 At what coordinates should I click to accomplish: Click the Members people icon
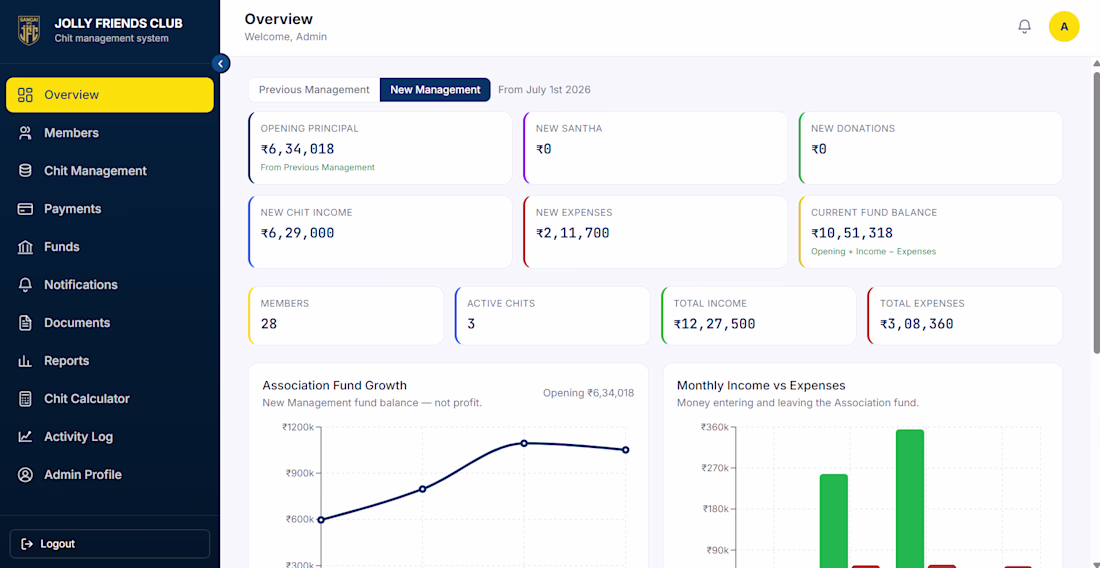[x=25, y=133]
